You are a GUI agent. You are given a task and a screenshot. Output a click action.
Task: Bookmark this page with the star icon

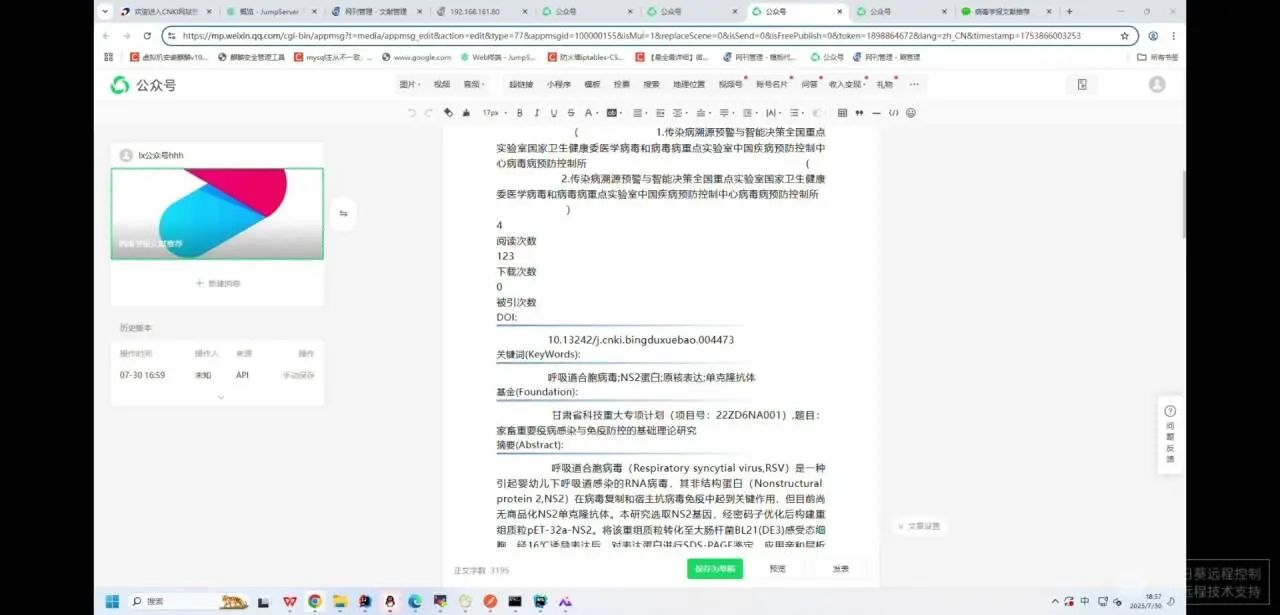coord(1124,35)
